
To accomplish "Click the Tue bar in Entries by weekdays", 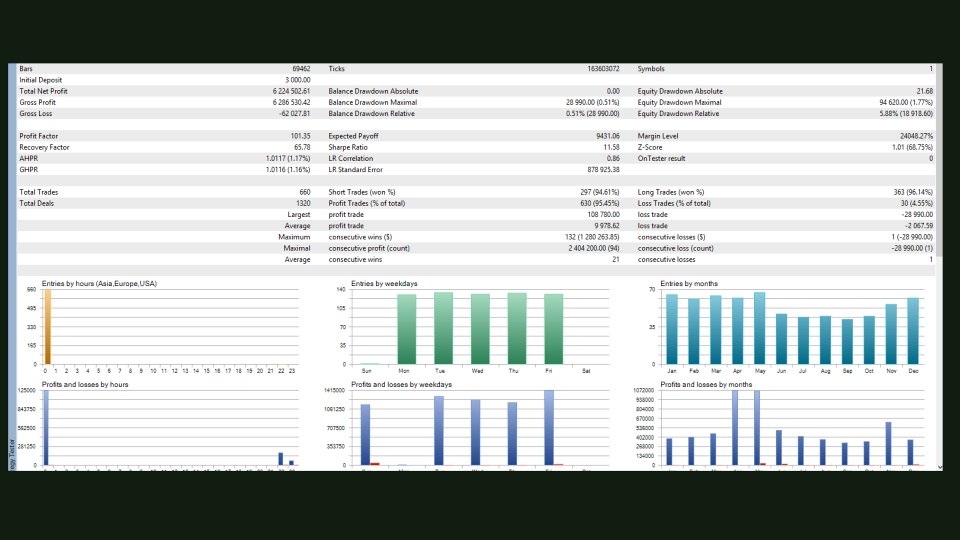I will (443, 328).
